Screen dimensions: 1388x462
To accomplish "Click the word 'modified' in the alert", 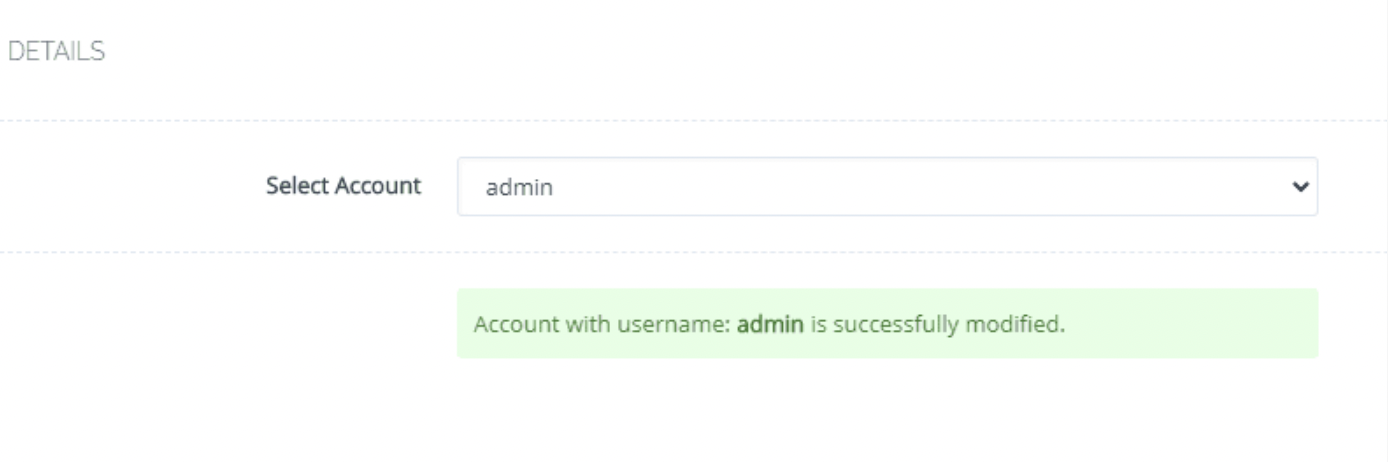I will click(x=1024, y=325).
